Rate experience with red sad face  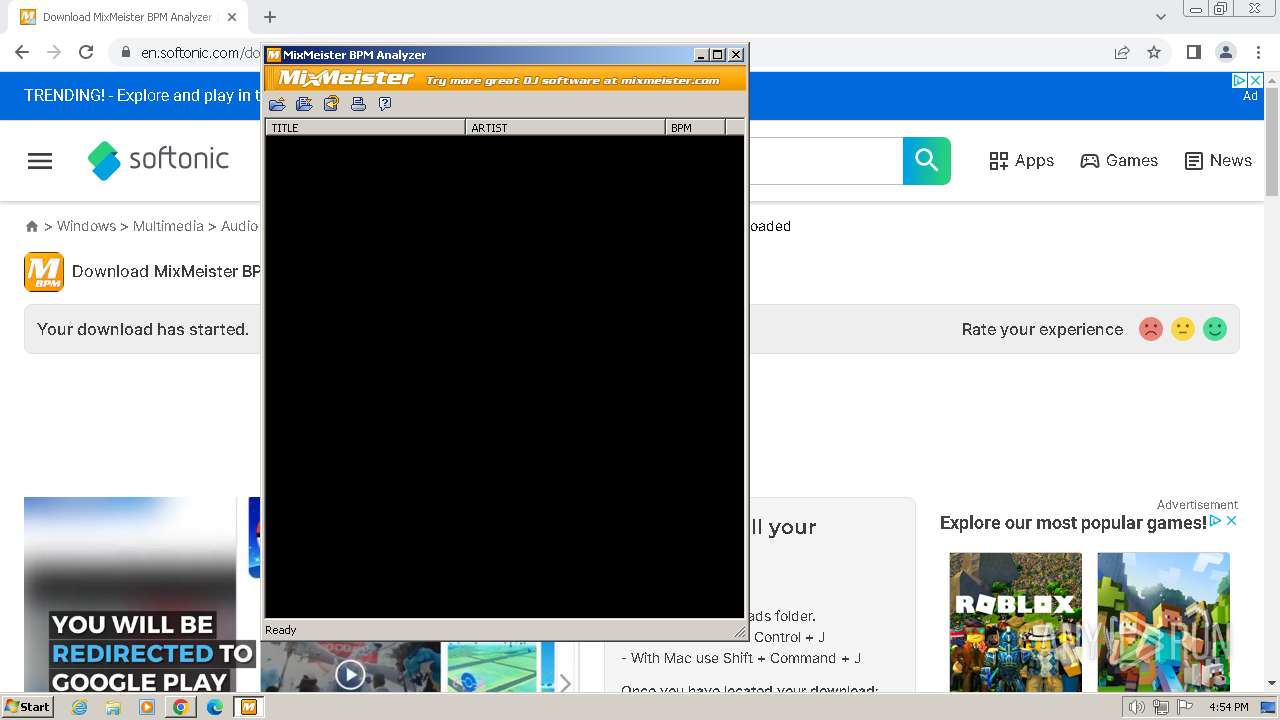[x=1151, y=329]
